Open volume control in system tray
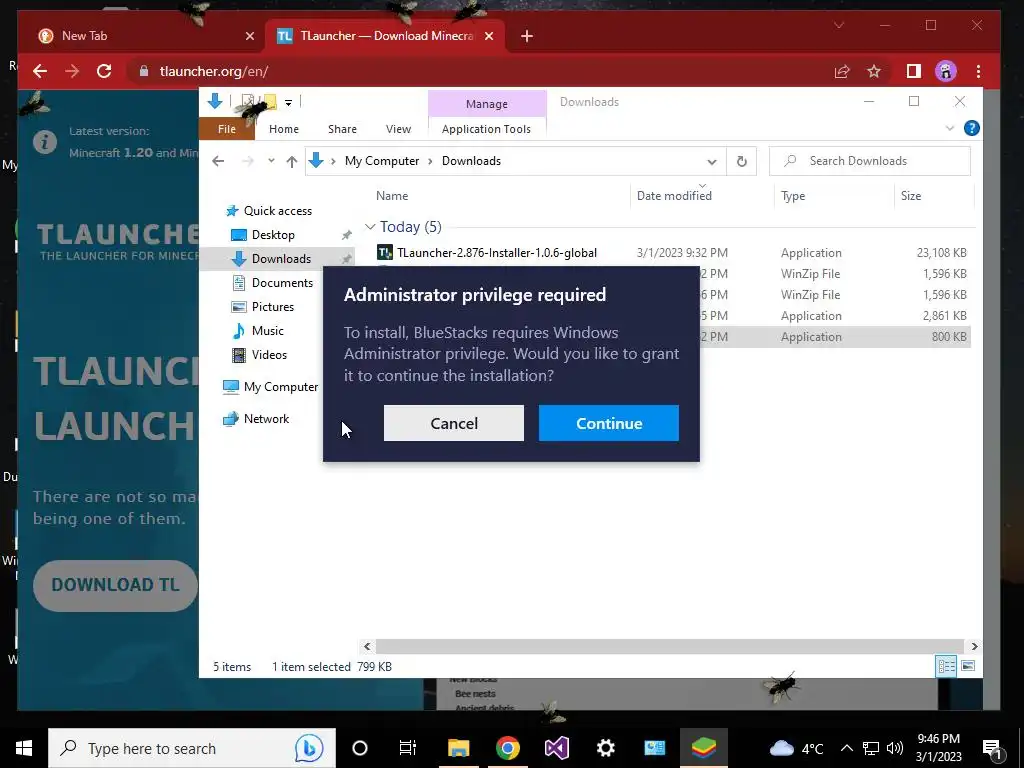Image resolution: width=1024 pixels, height=768 pixels. click(x=895, y=748)
